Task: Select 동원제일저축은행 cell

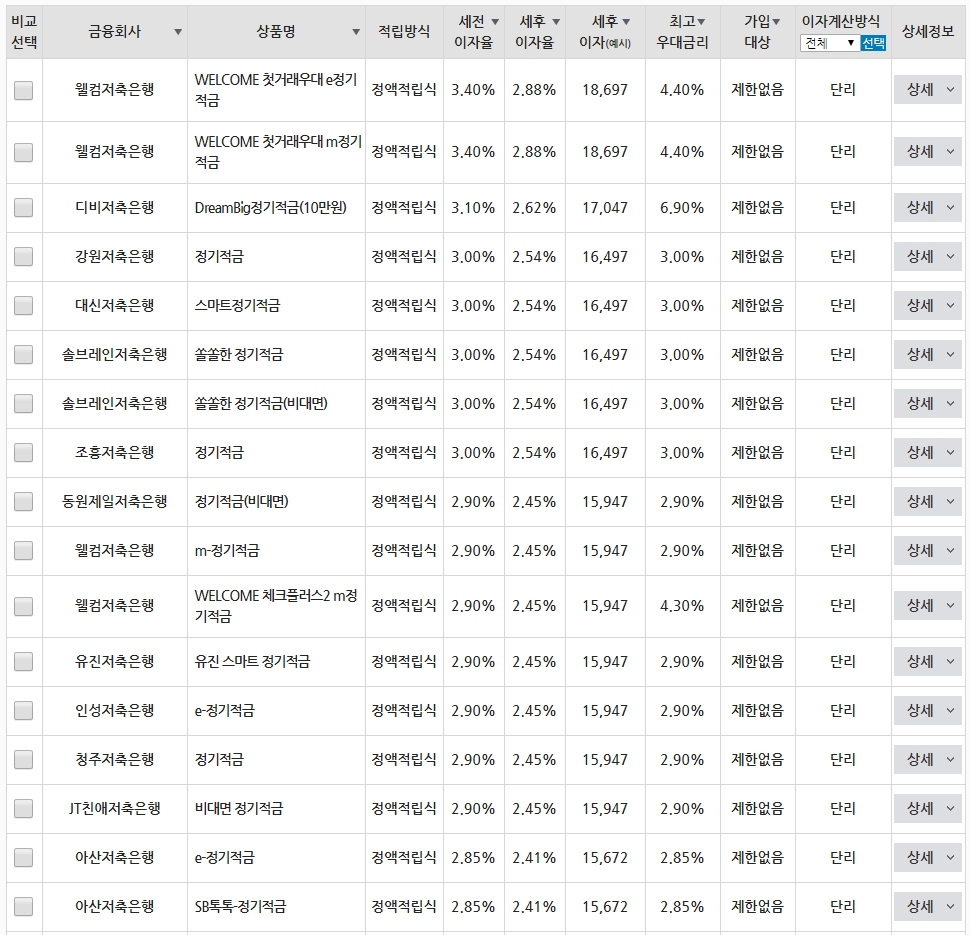Action: (114, 501)
